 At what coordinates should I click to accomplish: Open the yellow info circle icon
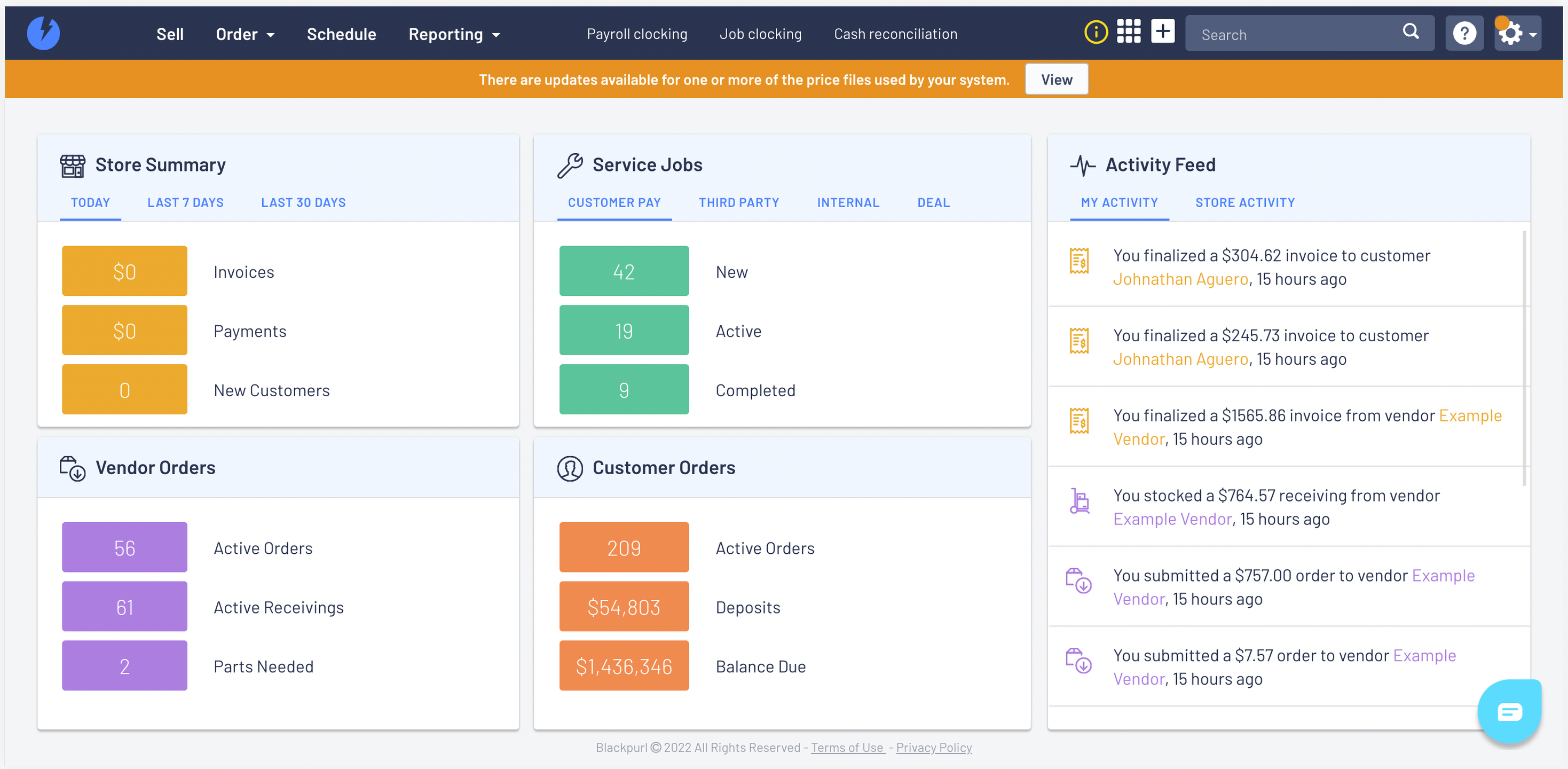[1096, 32]
